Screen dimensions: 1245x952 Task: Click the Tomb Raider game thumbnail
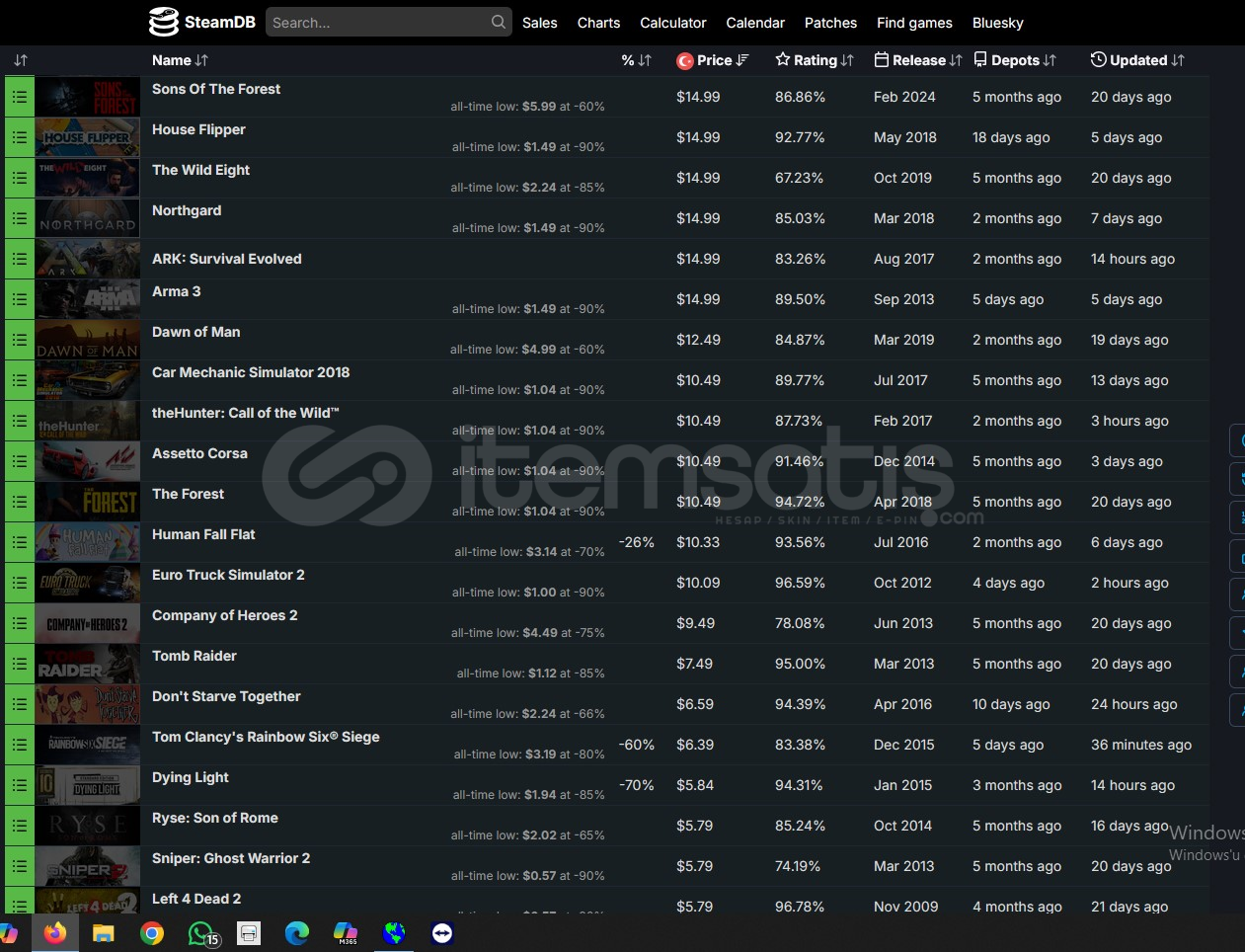click(x=87, y=664)
